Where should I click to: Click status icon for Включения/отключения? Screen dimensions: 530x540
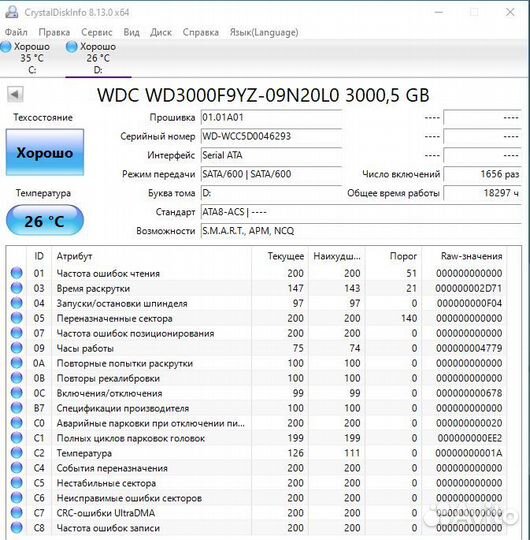coord(17,393)
